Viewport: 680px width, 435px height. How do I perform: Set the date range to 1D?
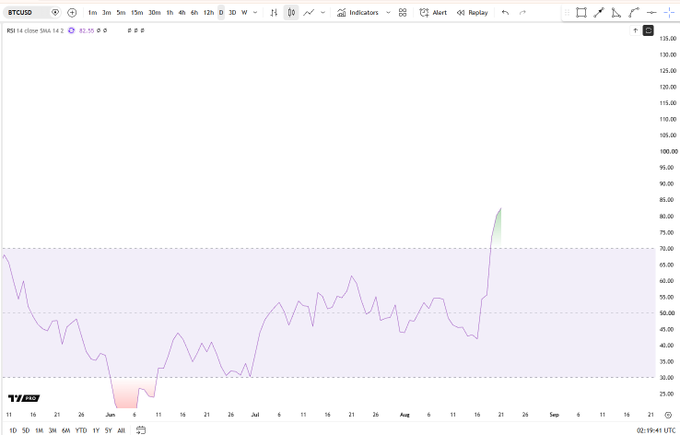tap(13, 430)
